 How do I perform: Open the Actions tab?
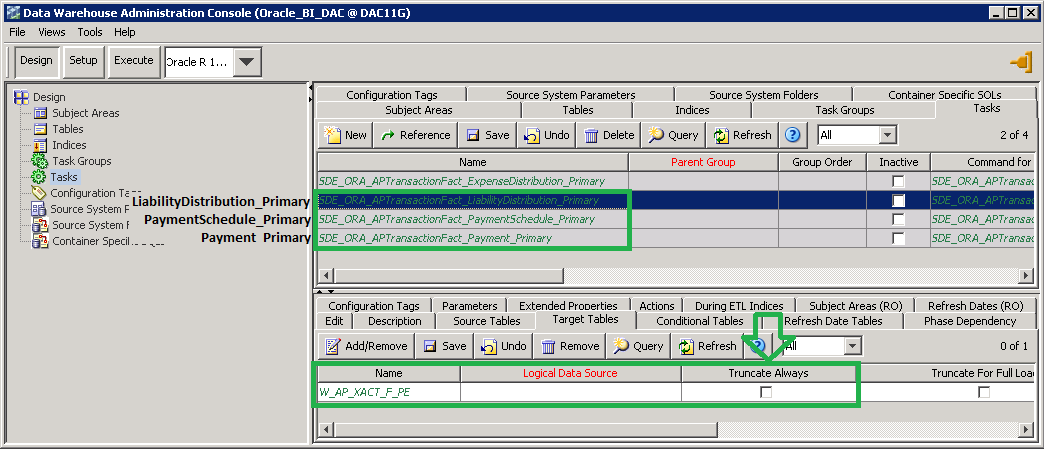(x=656, y=306)
